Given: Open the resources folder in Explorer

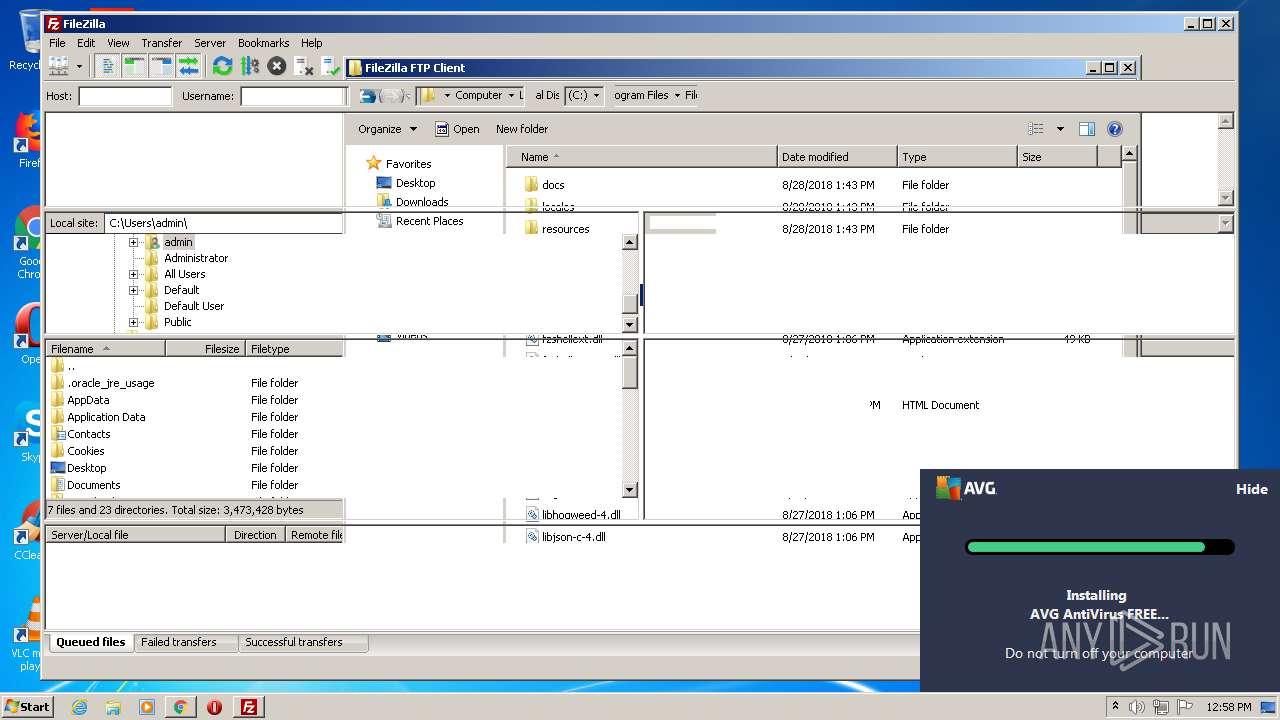Looking at the screenshot, I should click(565, 229).
